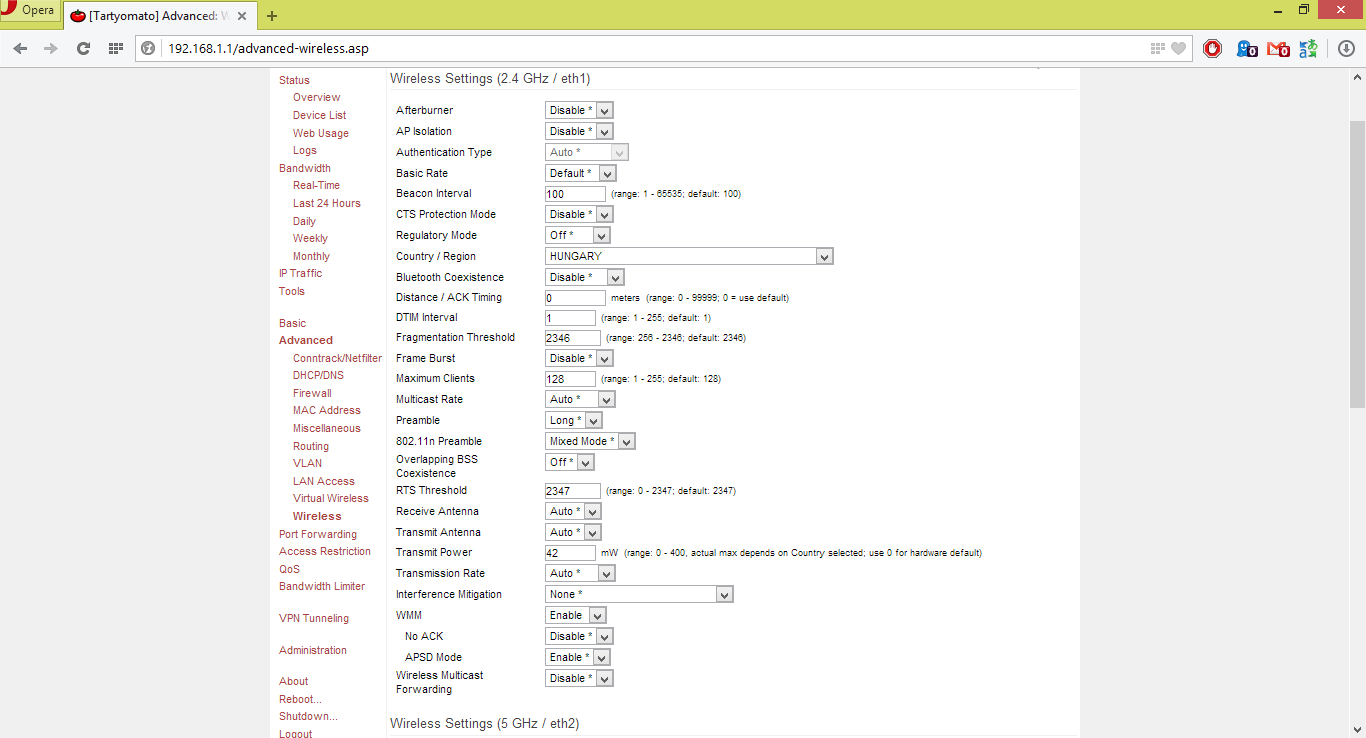Screen dimensions: 1366x738
Task: Open the Real-Time bandwidth page
Action: [x=316, y=185]
